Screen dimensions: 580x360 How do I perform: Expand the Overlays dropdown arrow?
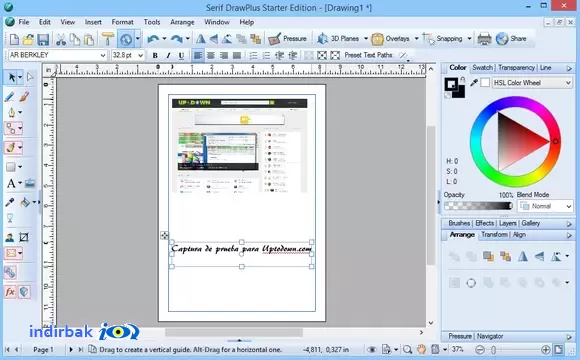417,38
